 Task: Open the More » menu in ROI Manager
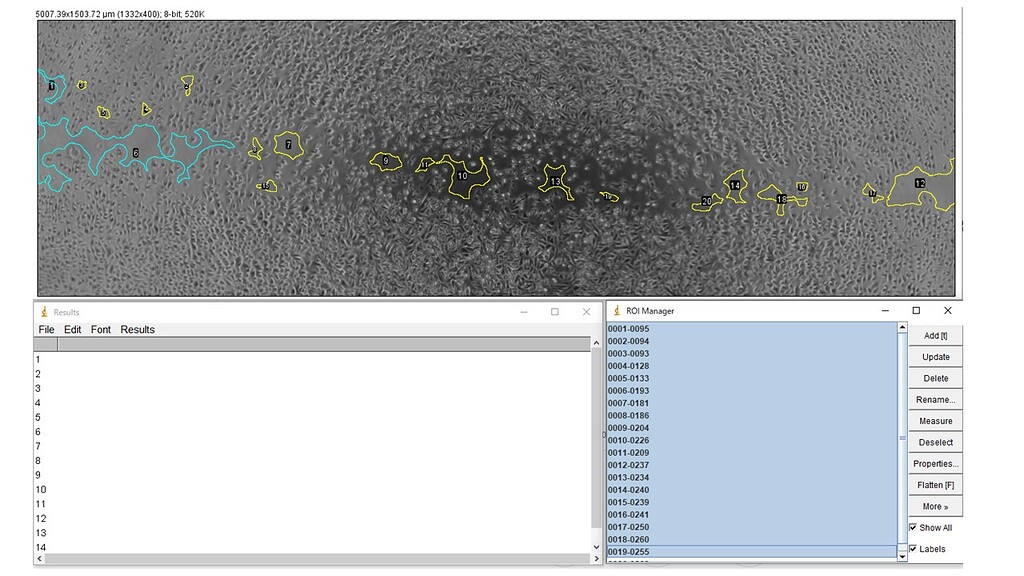tap(934, 506)
